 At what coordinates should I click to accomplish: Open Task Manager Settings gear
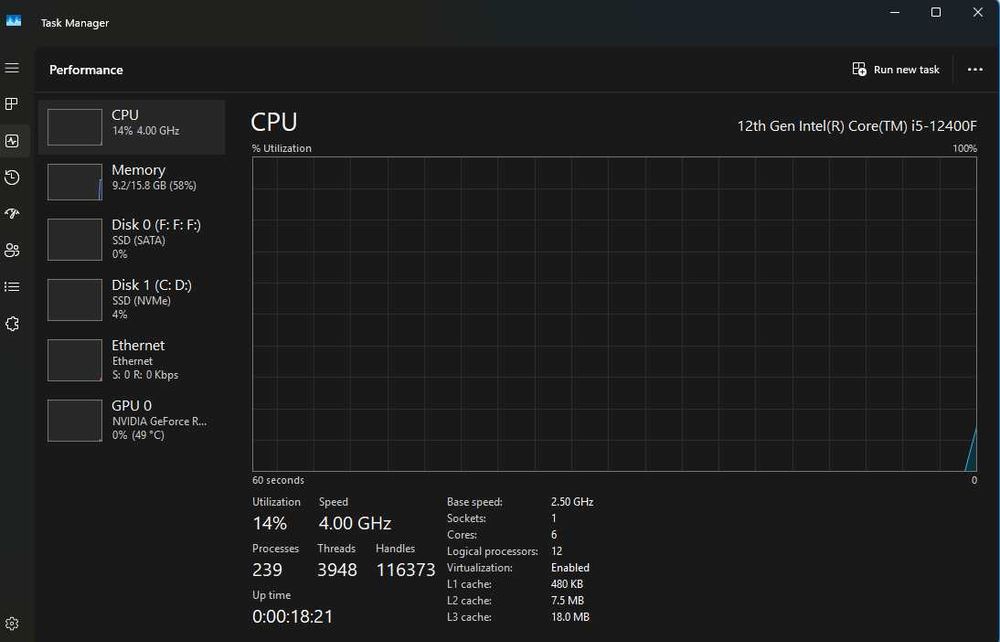12,624
